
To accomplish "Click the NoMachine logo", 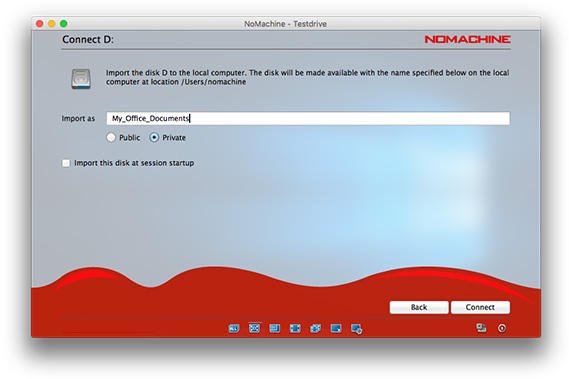I will click(467, 39).
